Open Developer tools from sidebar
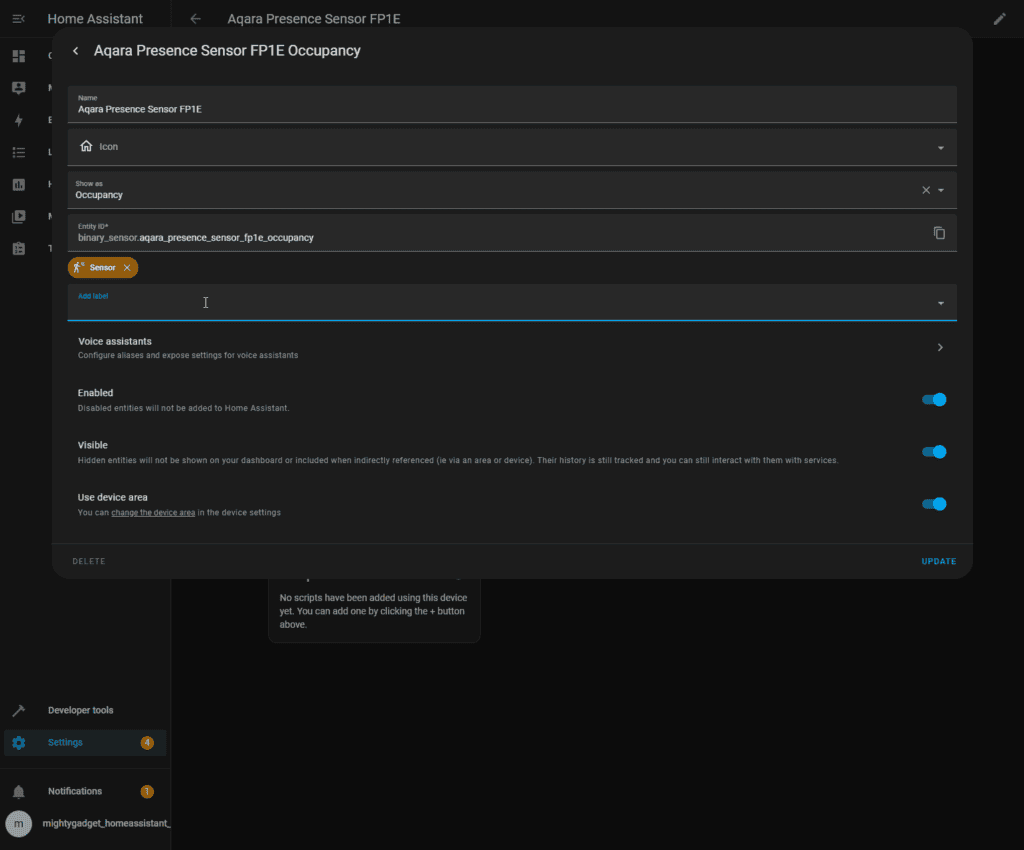This screenshot has width=1024, height=850. click(x=80, y=711)
